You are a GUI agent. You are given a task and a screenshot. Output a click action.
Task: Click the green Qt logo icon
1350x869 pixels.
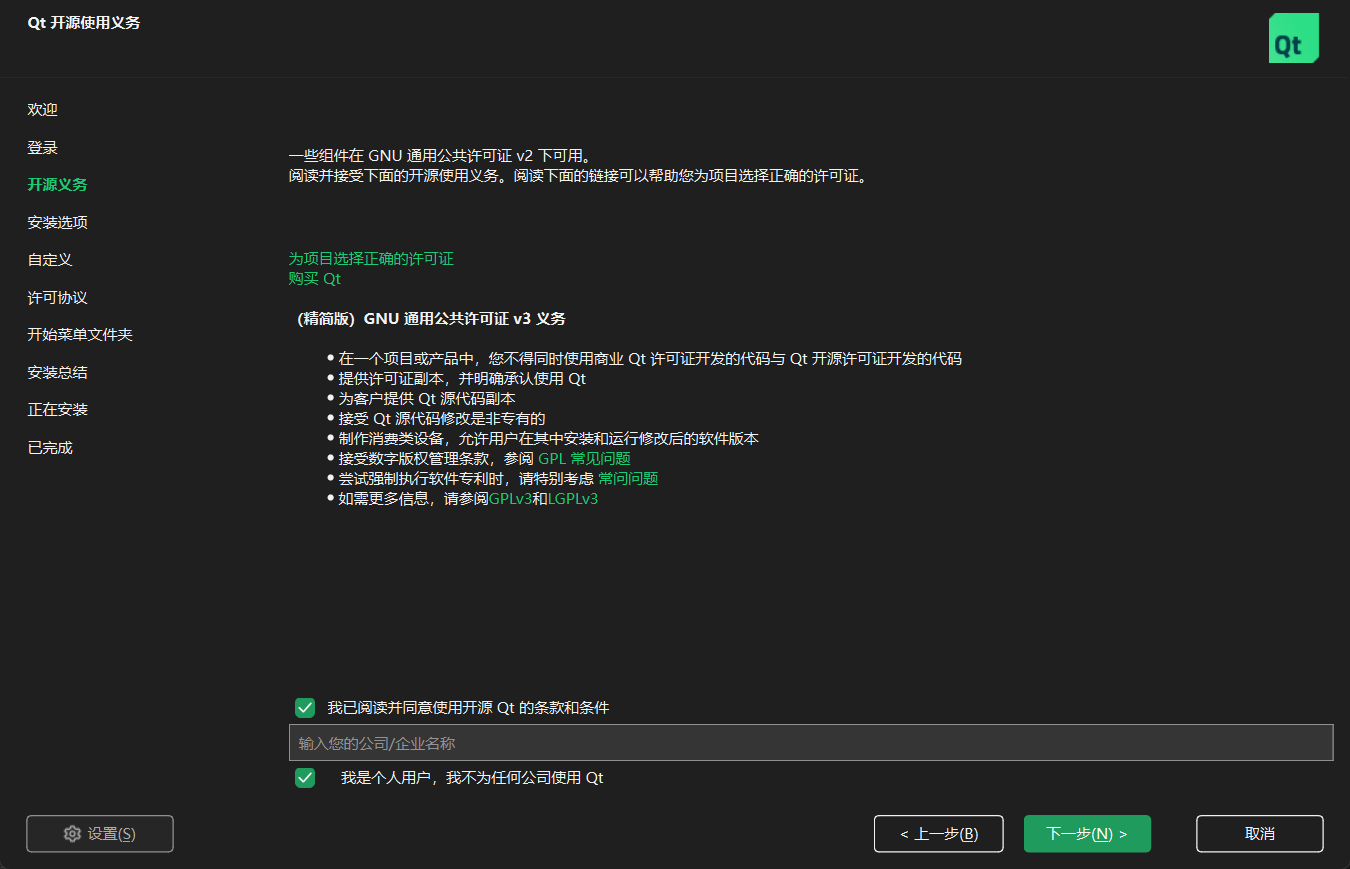1293,39
